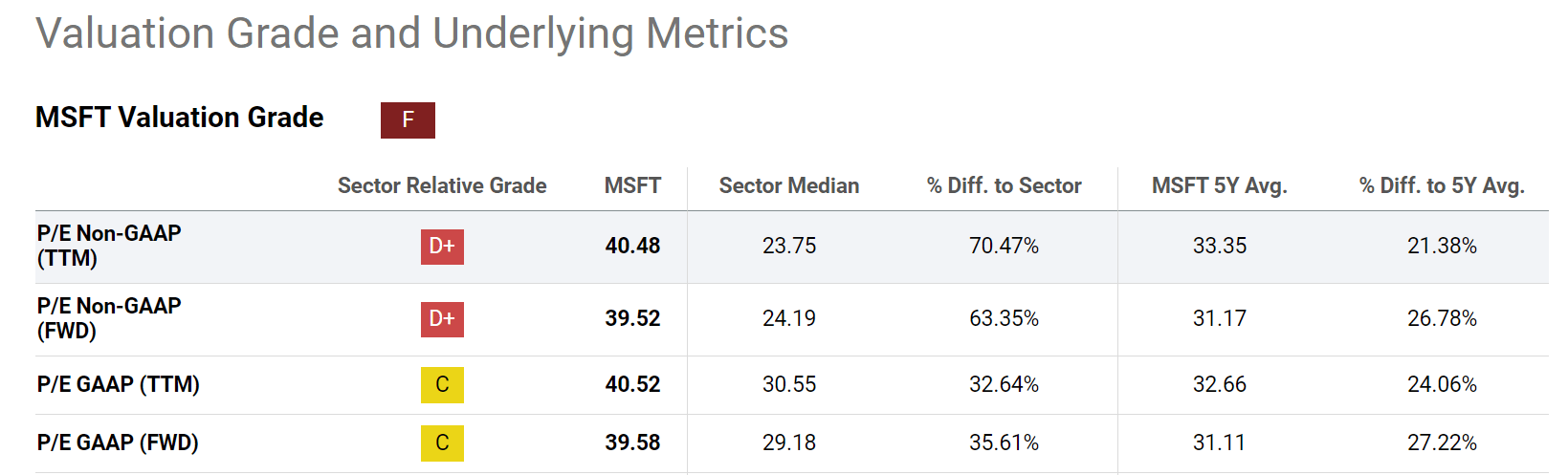The image size is (1568, 475).
Task: Click the % Diff. to 5Y Avg. header
Action: 1442,185
